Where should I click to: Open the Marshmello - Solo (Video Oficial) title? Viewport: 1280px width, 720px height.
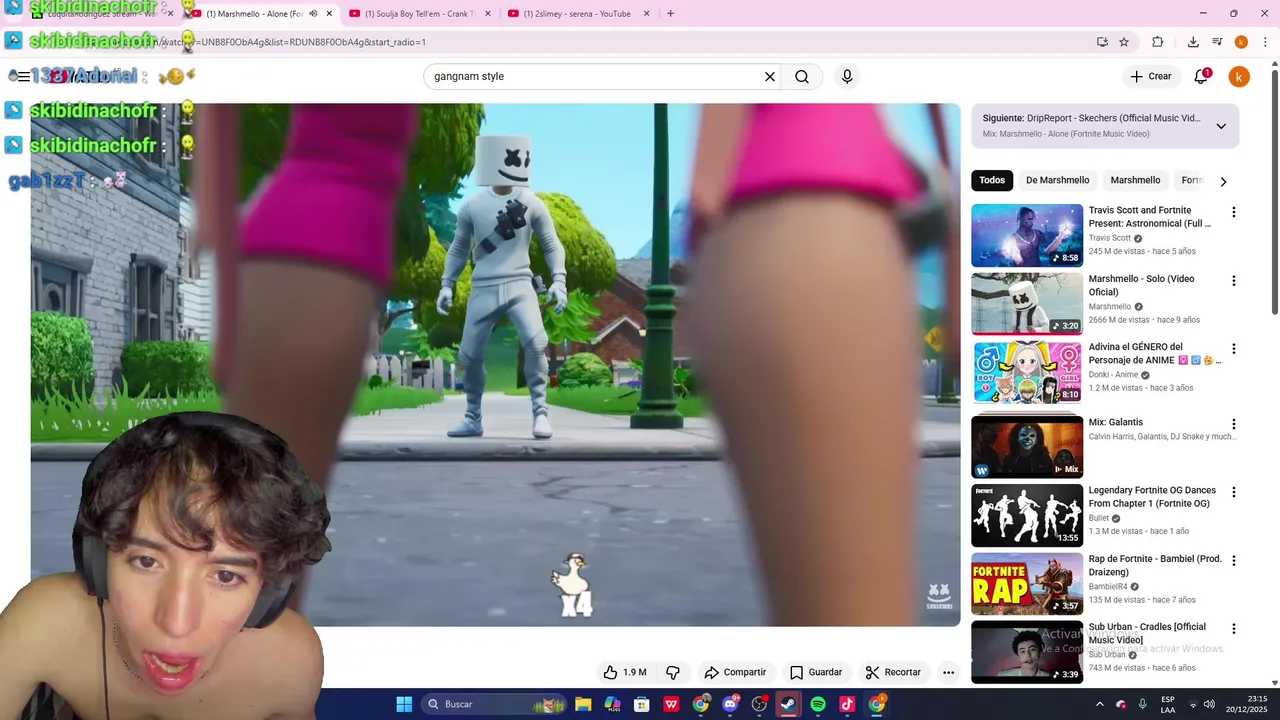pos(1141,285)
